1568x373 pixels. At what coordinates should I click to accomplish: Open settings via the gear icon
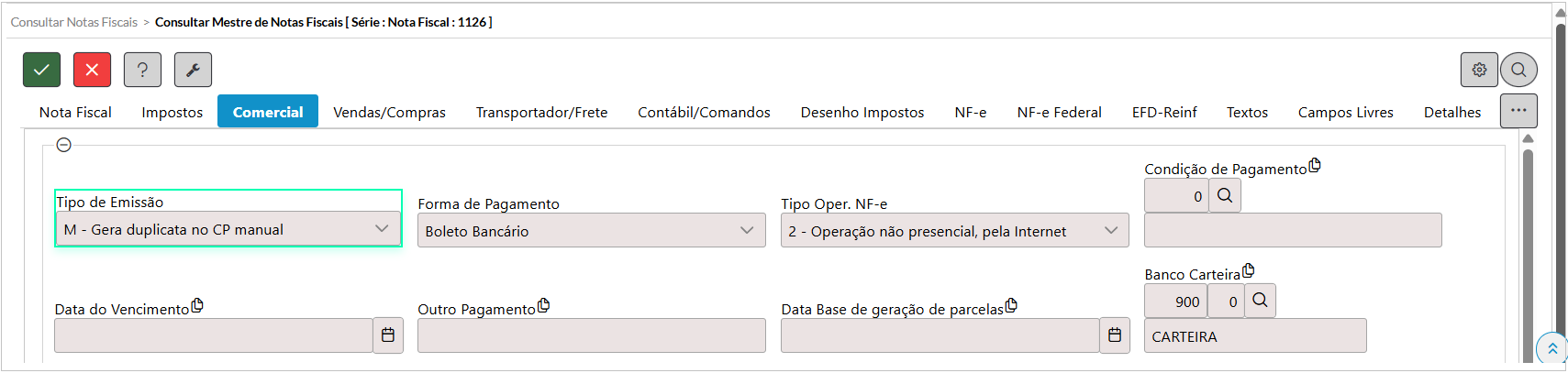click(x=1479, y=70)
